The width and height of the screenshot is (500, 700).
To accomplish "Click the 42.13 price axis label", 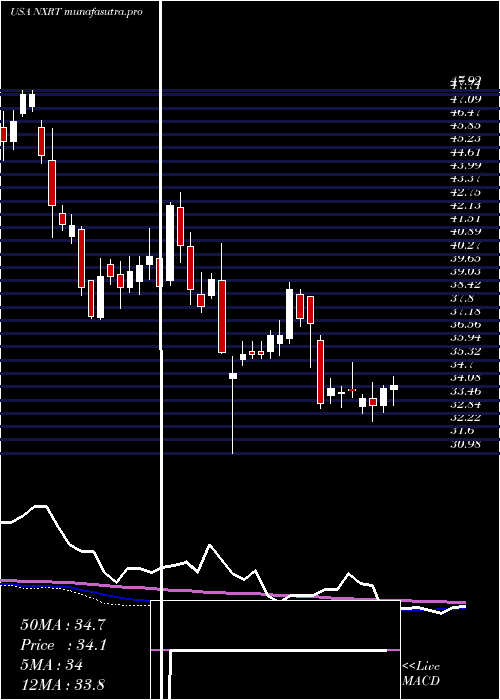I will click(x=466, y=205).
